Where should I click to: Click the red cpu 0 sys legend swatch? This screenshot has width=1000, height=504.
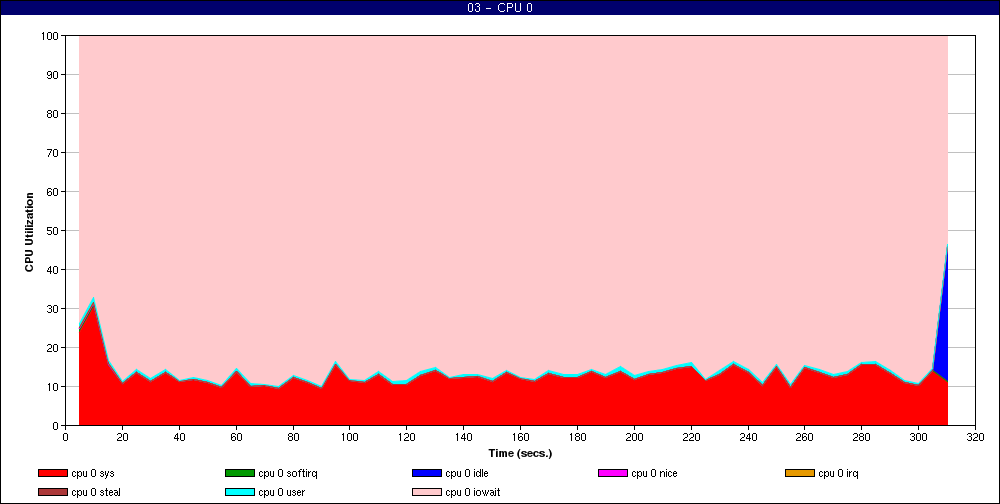click(53, 473)
